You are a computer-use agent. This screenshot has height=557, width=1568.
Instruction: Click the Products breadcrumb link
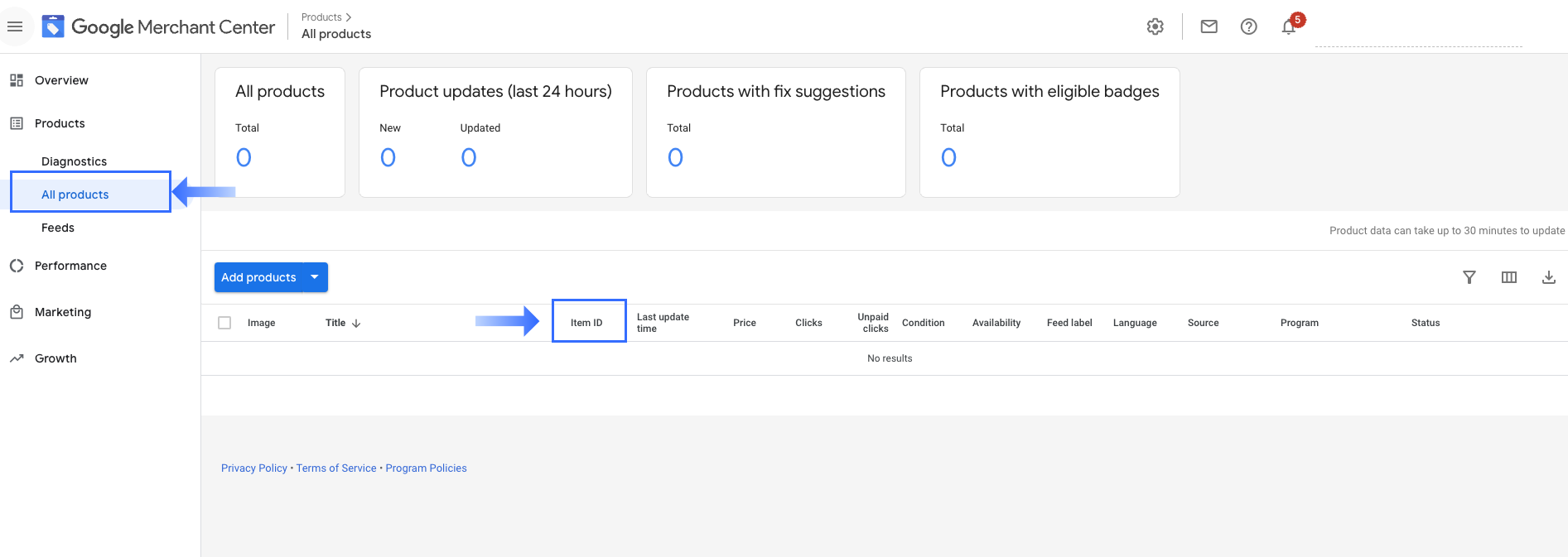coord(321,17)
